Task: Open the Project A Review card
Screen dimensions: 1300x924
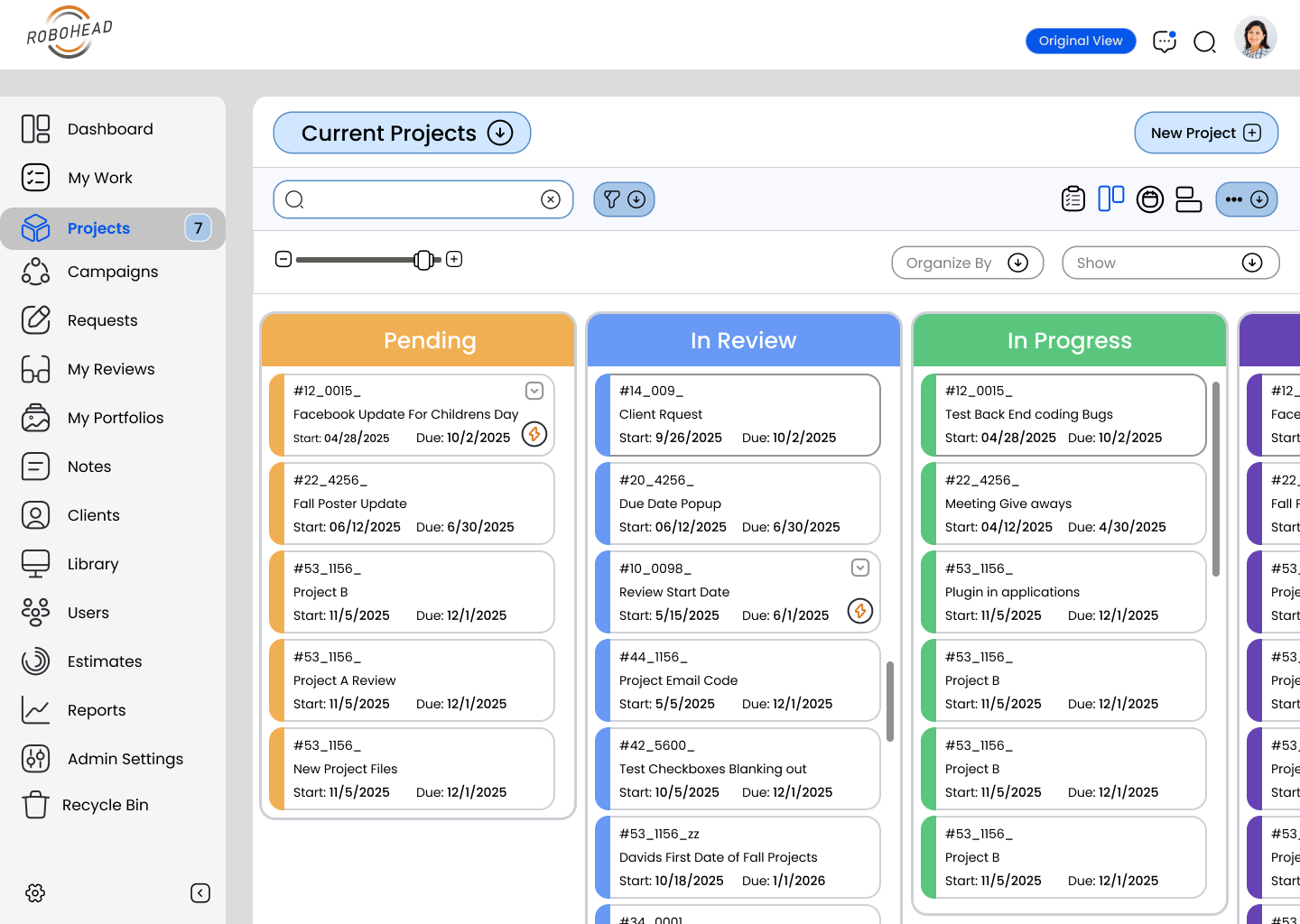Action: [x=412, y=680]
